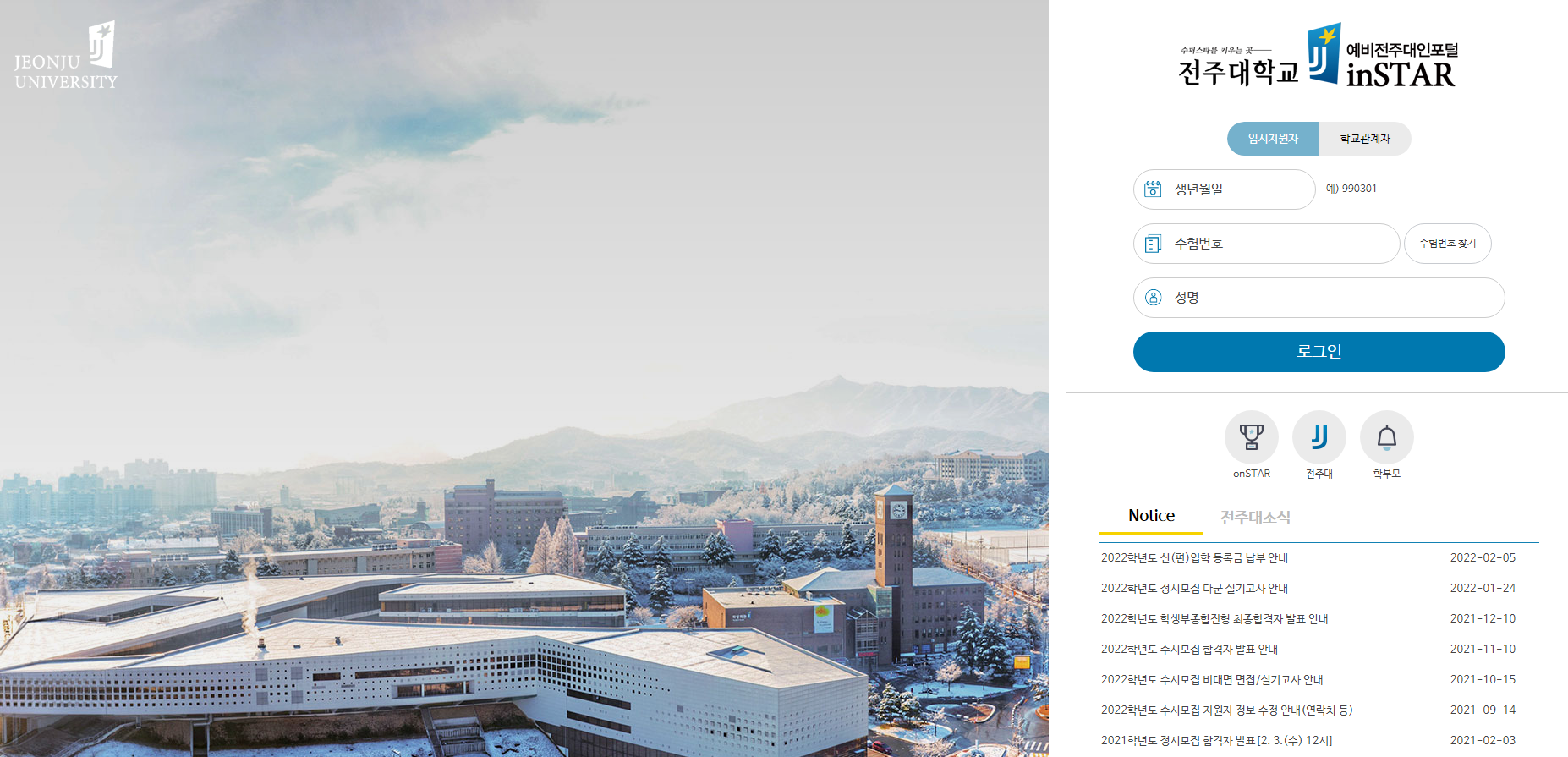Viewport: 1568px width, 757px height.
Task: Click the person icon in 성명 field
Action: [1153, 298]
